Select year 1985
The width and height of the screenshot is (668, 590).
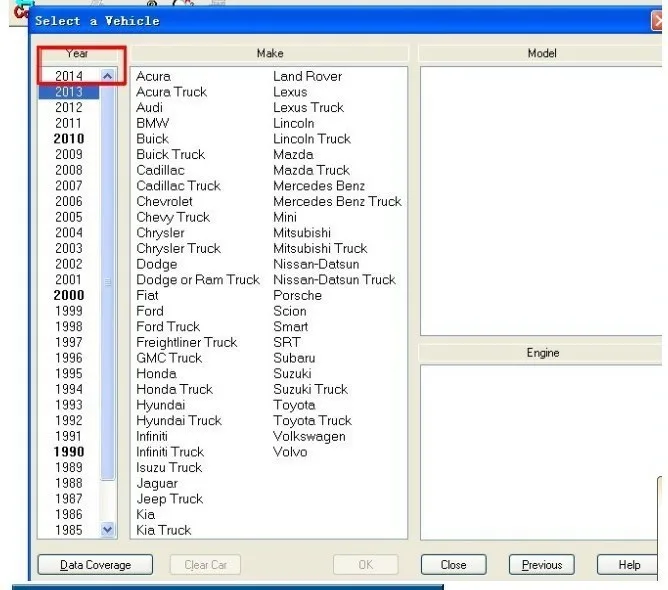[69, 530]
